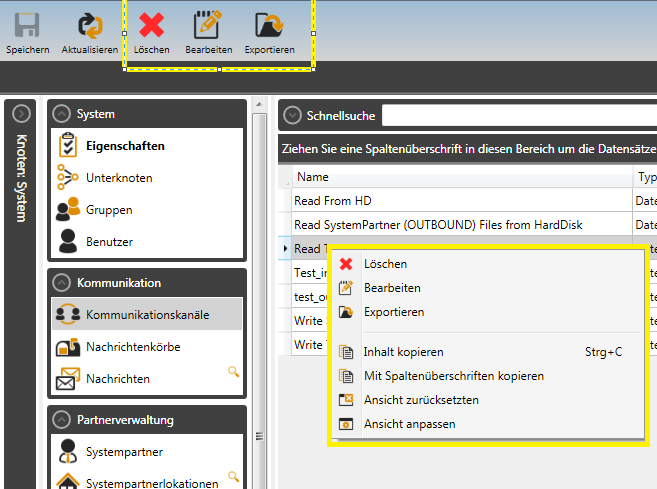Select Ansicht anpassen in context menu

[409, 424]
